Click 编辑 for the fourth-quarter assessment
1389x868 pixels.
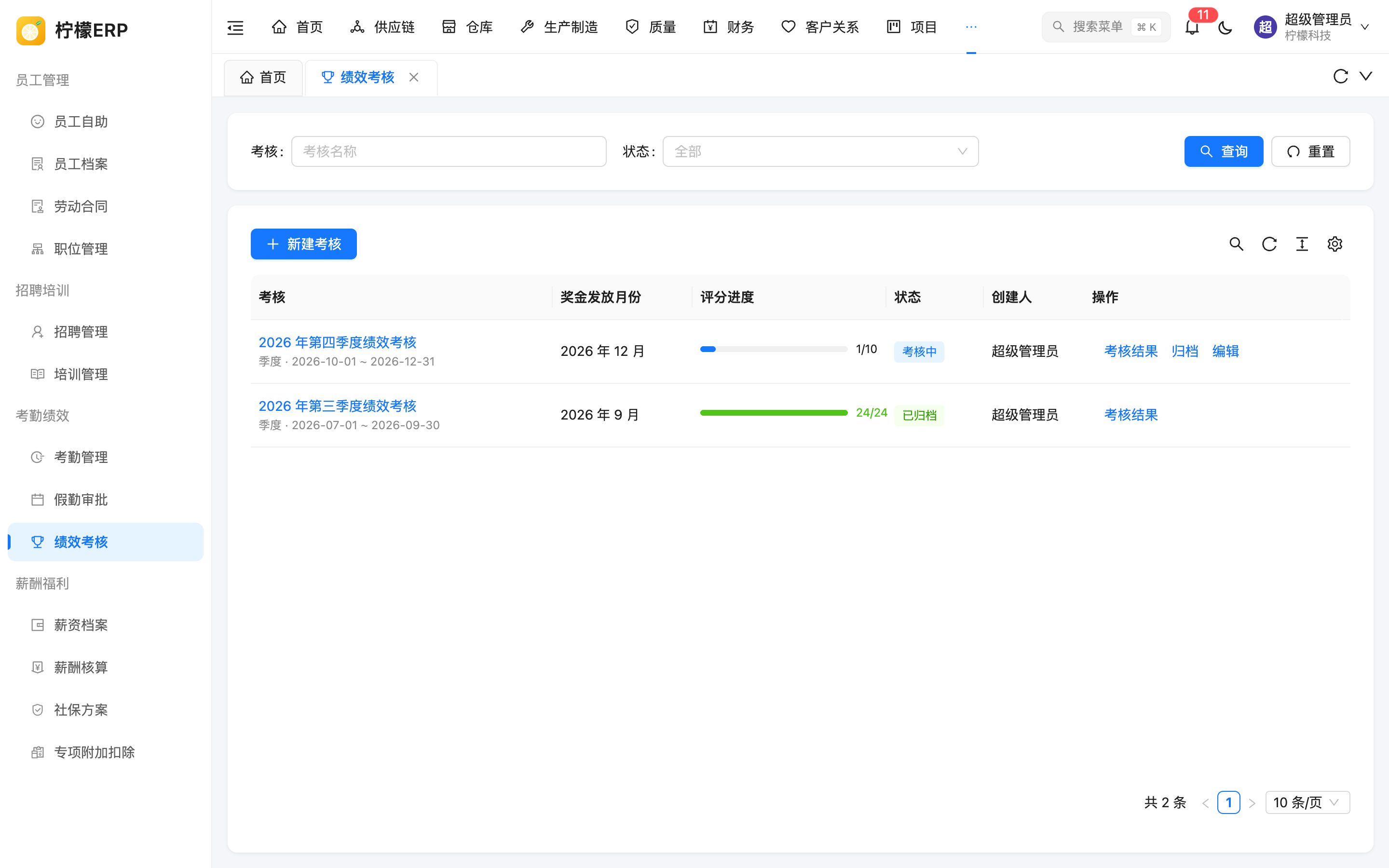pyautogui.click(x=1226, y=351)
